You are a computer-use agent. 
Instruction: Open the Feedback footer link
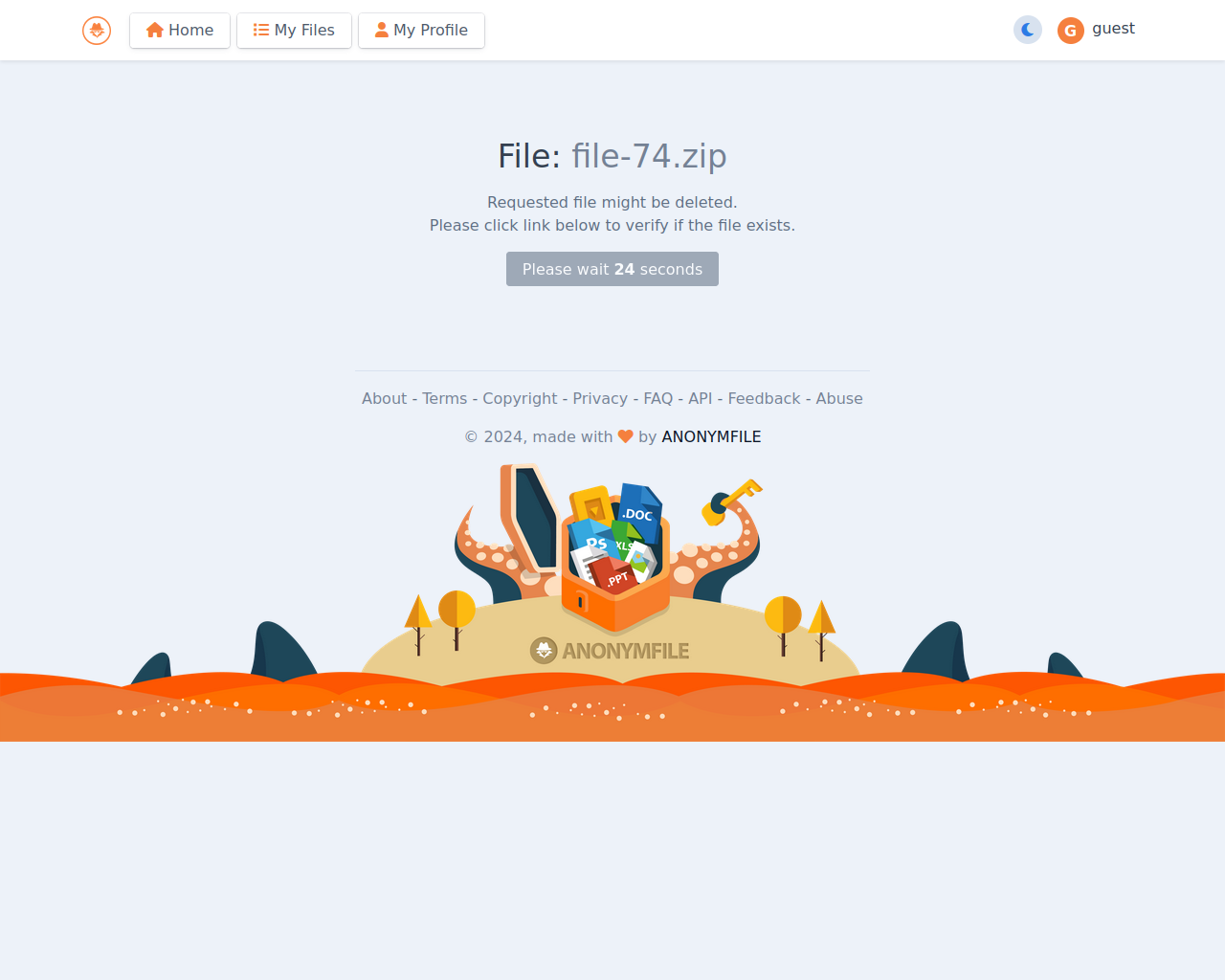pos(764,399)
